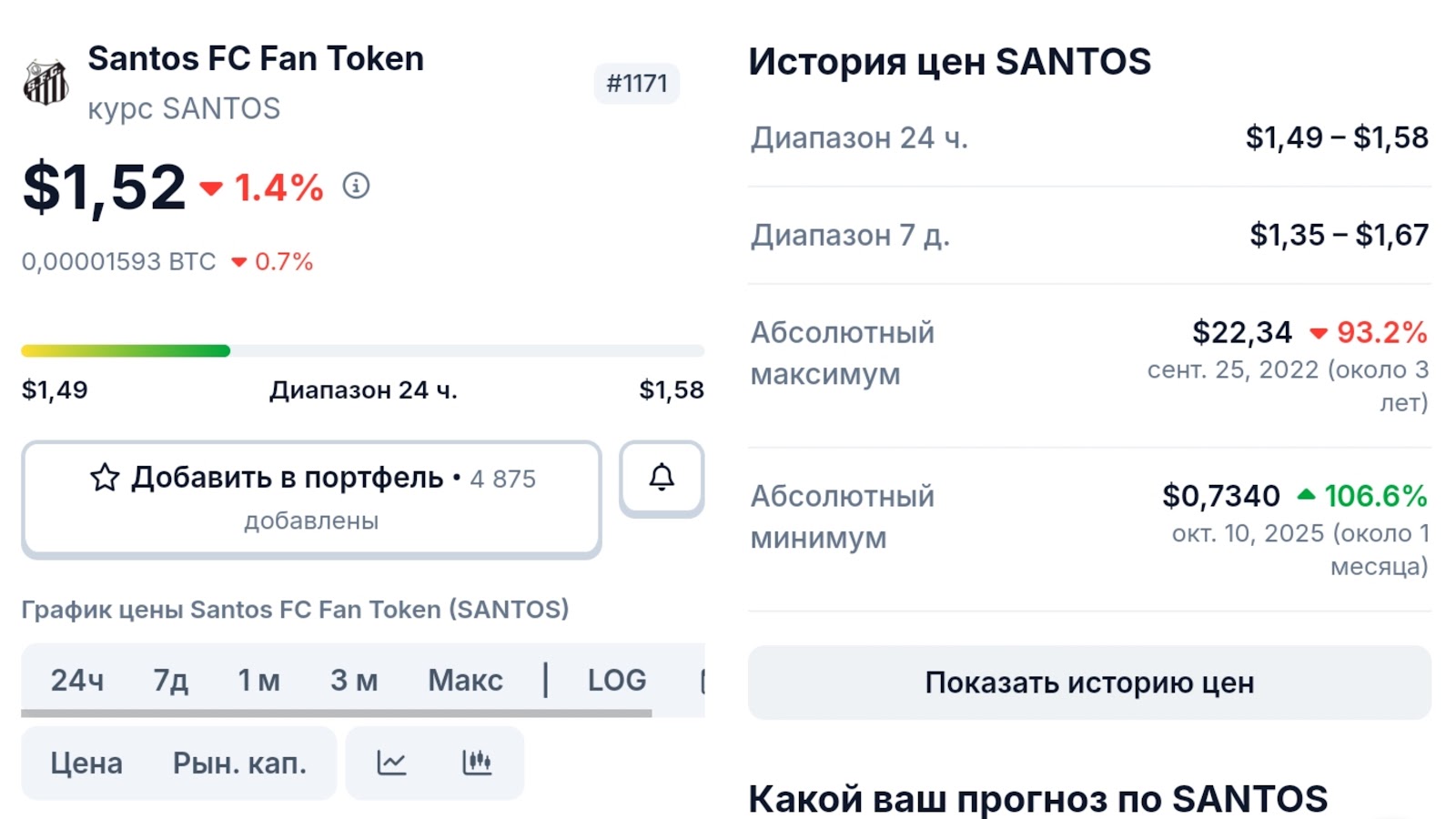Click the BTC price conversion value

click(x=118, y=261)
